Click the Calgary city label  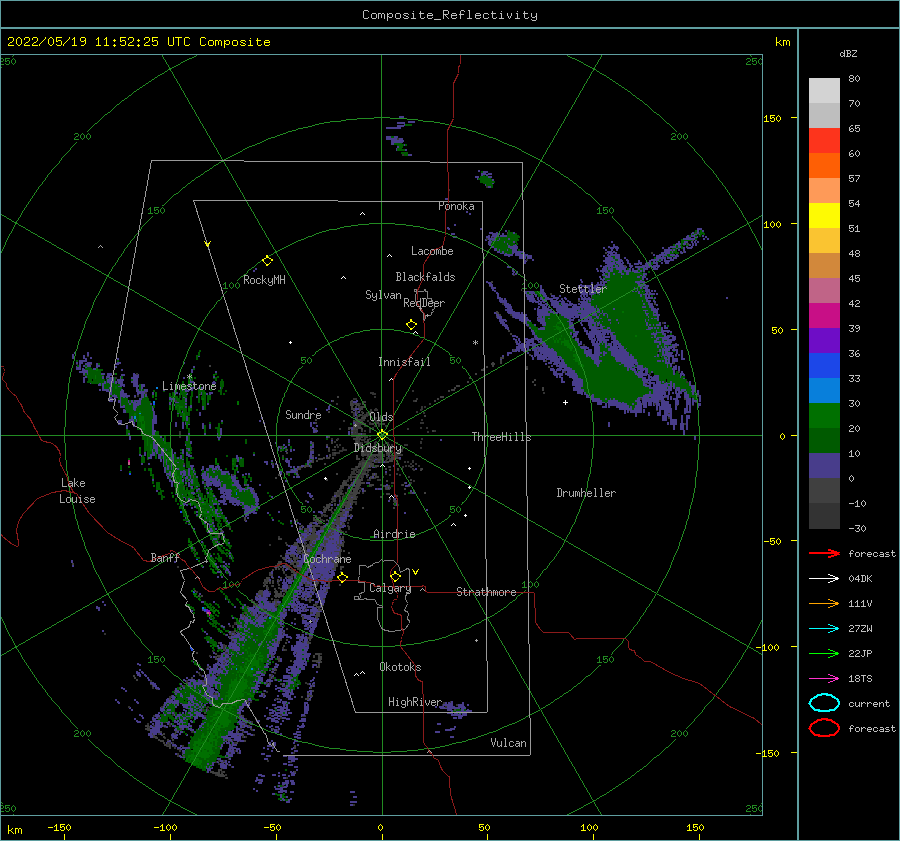[390, 588]
